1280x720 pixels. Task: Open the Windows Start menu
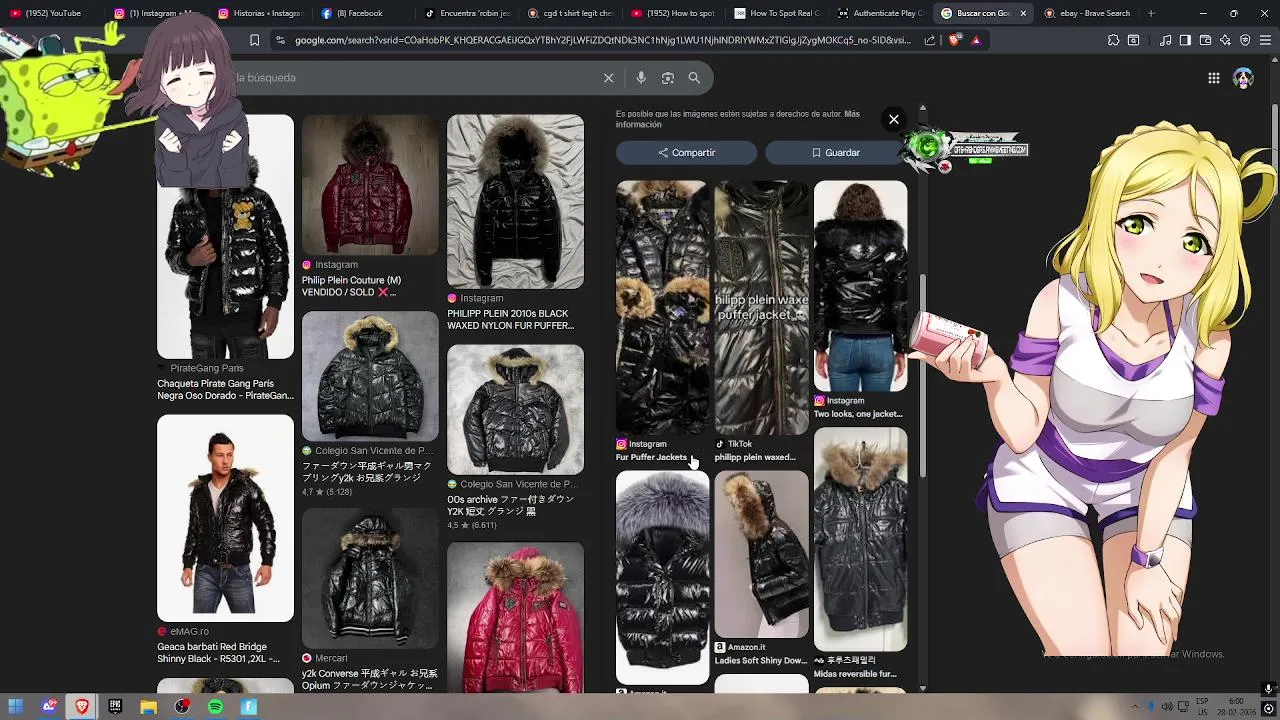(x=16, y=707)
